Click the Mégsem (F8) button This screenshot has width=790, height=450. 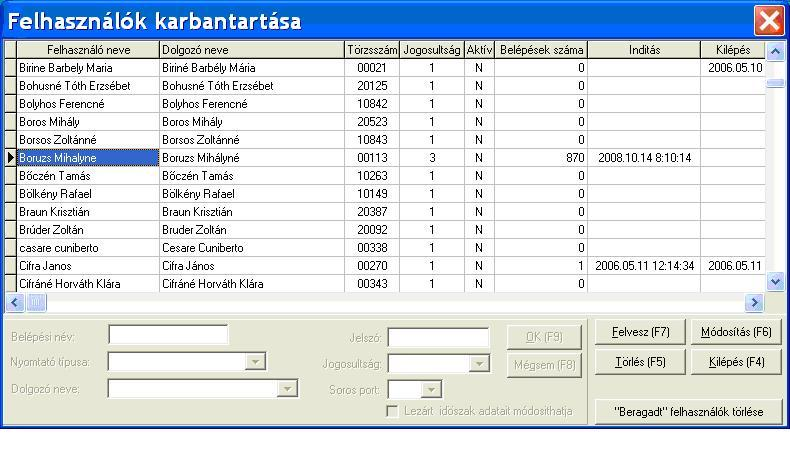[544, 365]
